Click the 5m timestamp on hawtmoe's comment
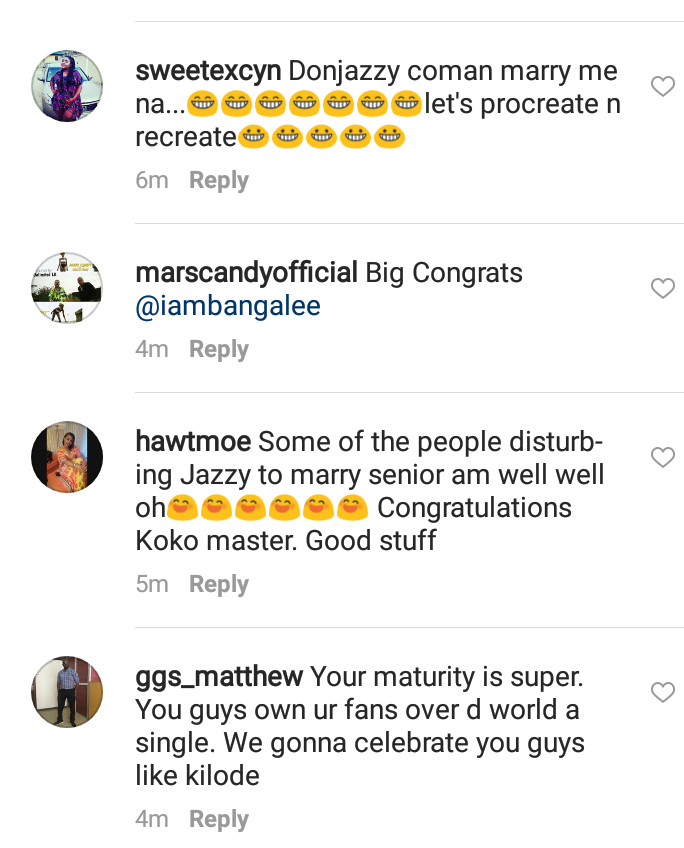The height and width of the screenshot is (848, 684). tap(152, 585)
